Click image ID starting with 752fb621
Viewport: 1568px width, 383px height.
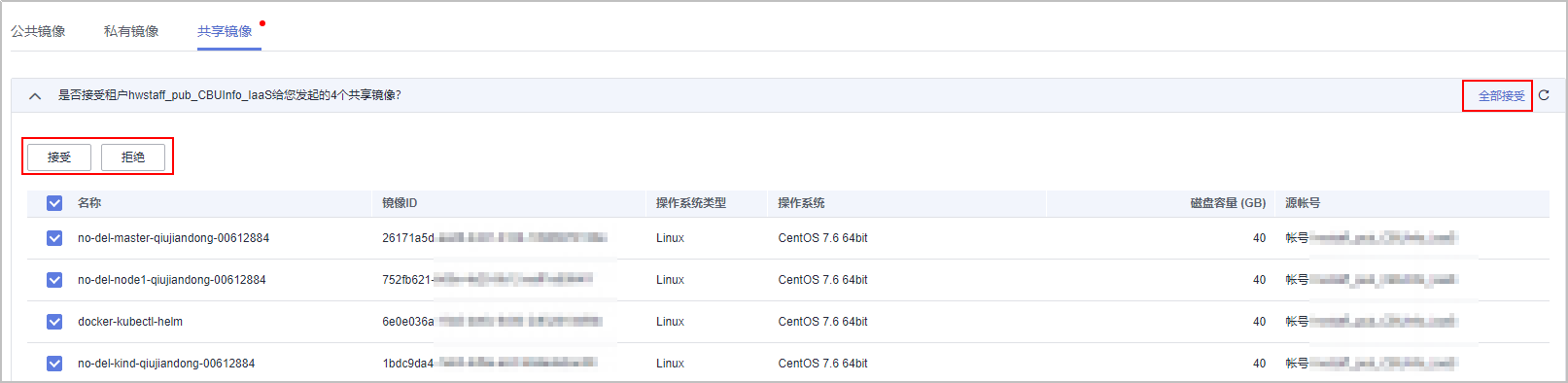tap(487, 280)
